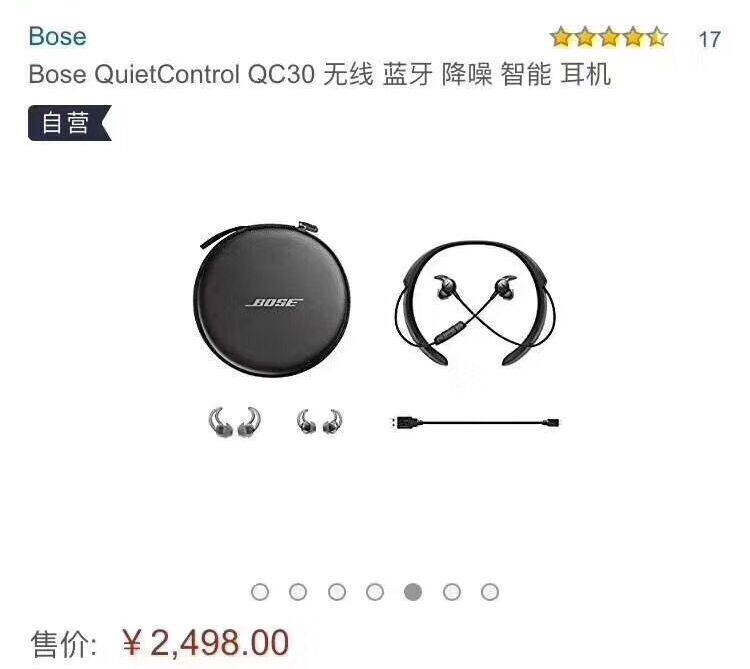The height and width of the screenshot is (669, 750).
Task: Click the ¥2,498.00 price
Action: click(206, 643)
